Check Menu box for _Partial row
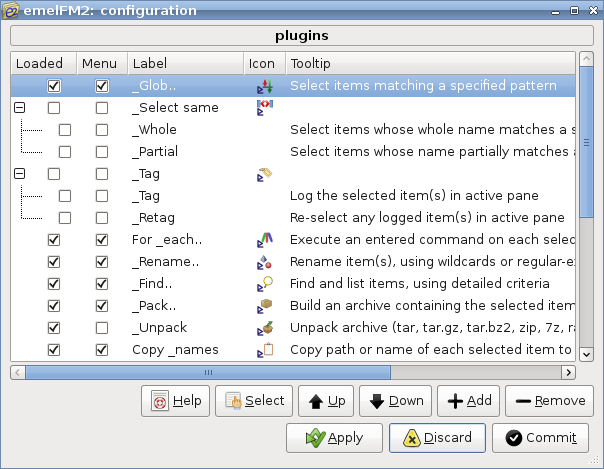 (102, 152)
